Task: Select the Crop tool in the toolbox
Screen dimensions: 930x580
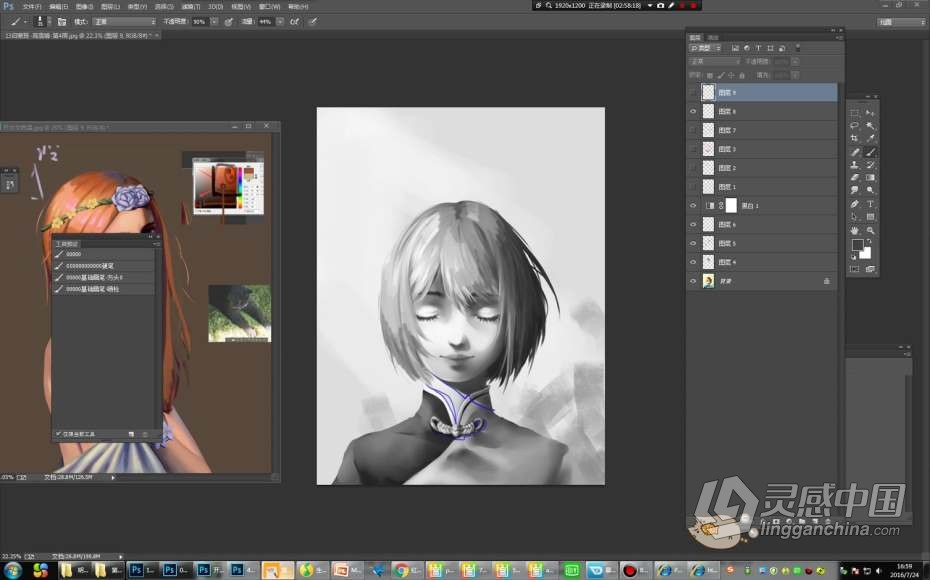Action: (x=855, y=138)
